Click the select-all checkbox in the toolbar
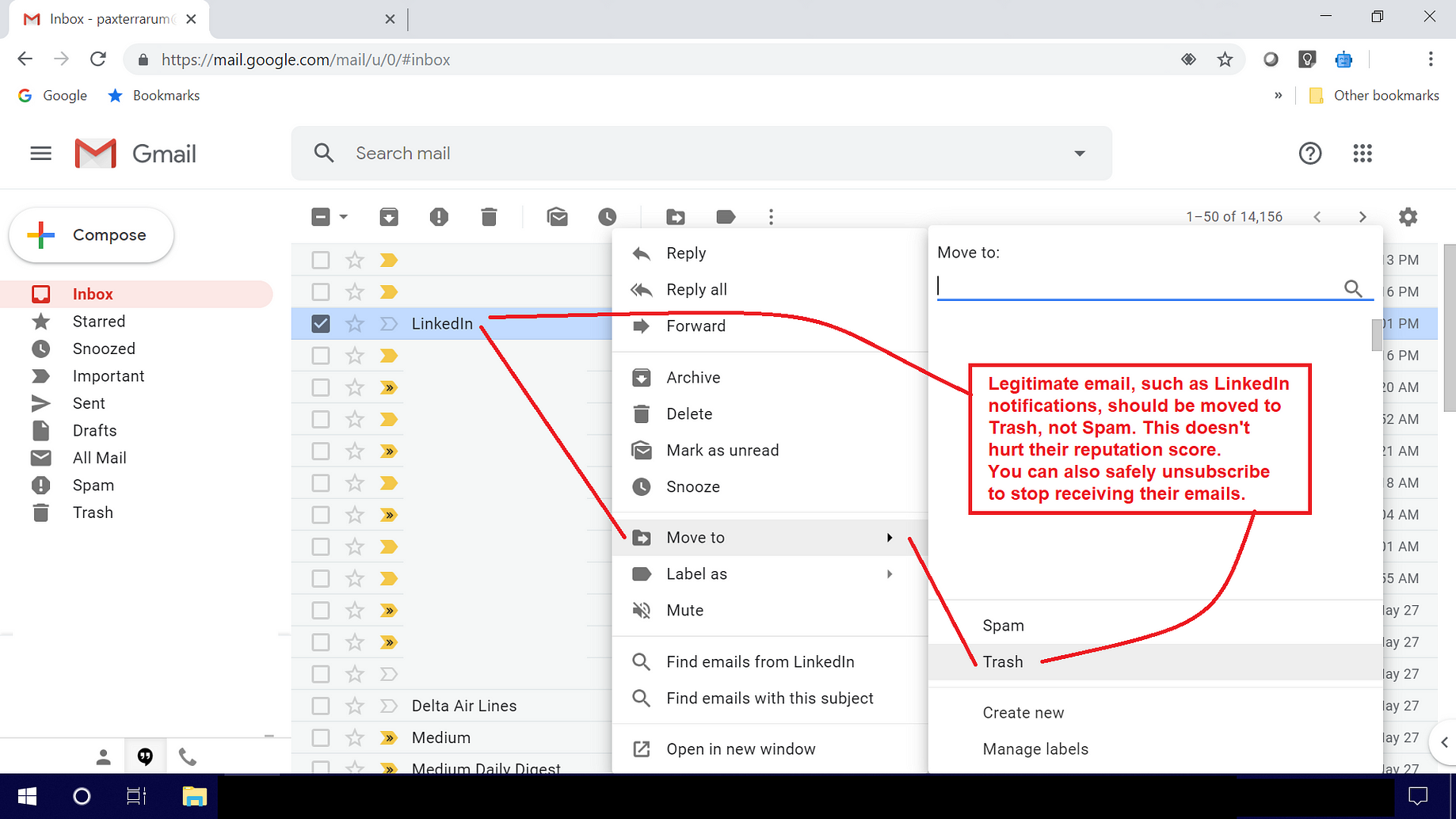 (321, 217)
